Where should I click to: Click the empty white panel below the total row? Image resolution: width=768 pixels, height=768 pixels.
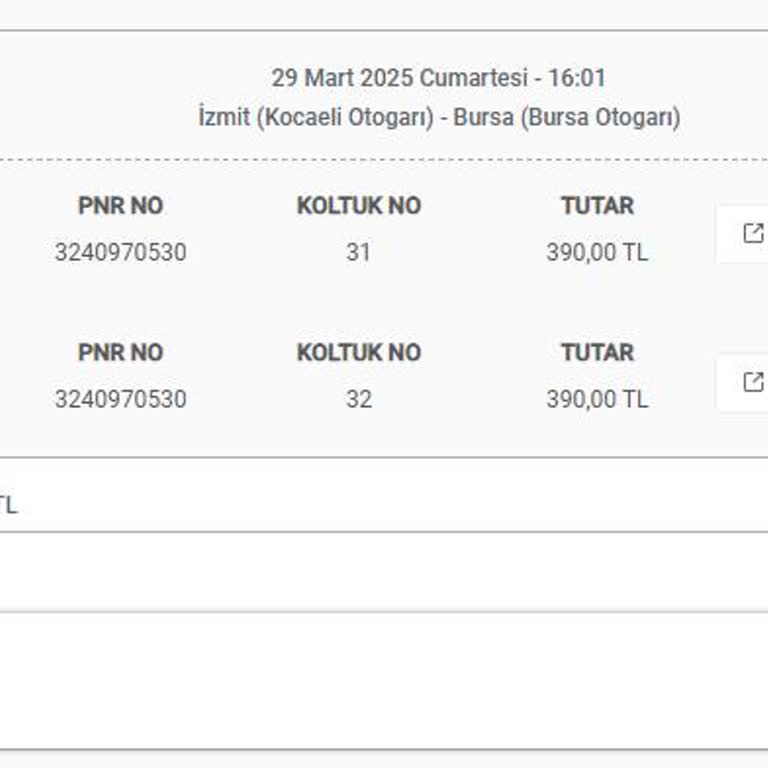pos(384,680)
